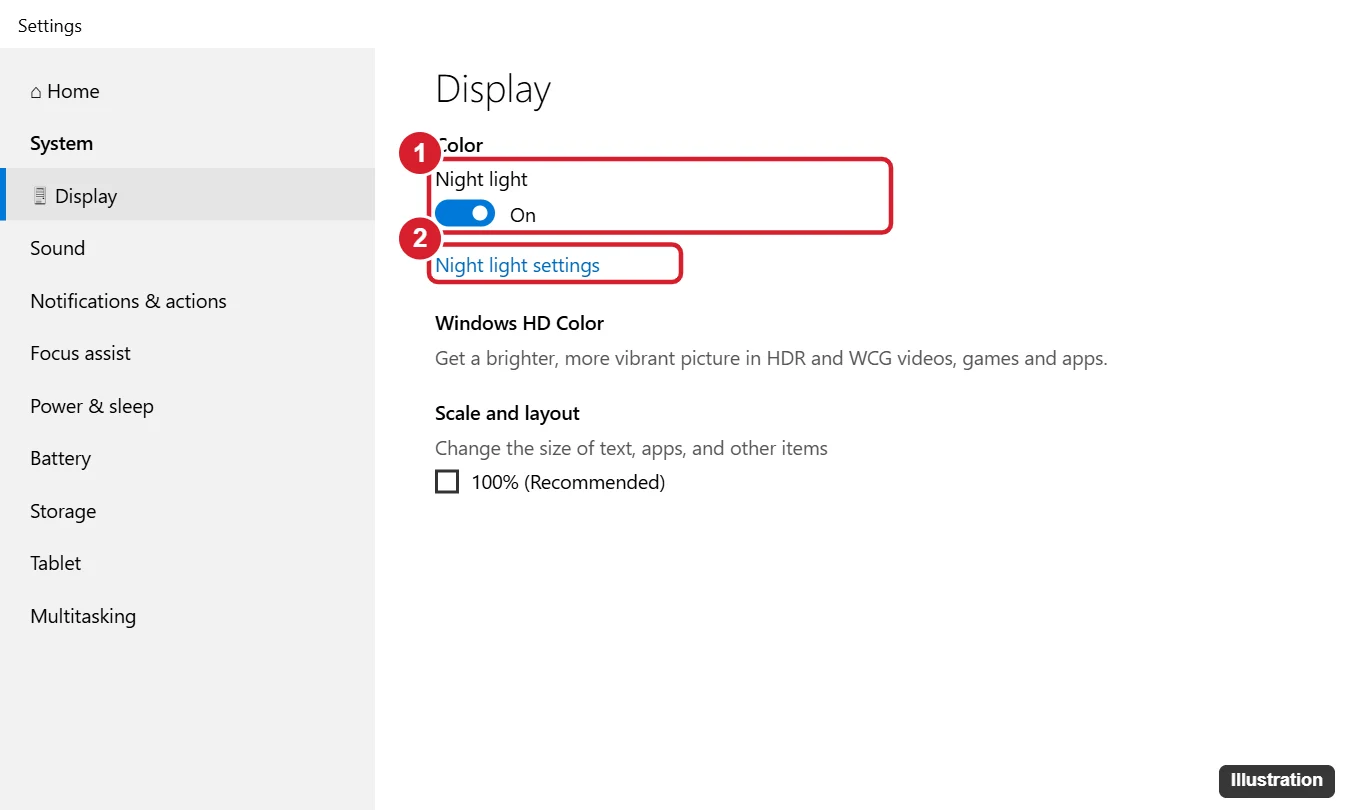
Task: Click the Windows HD Color heading
Action: click(519, 323)
